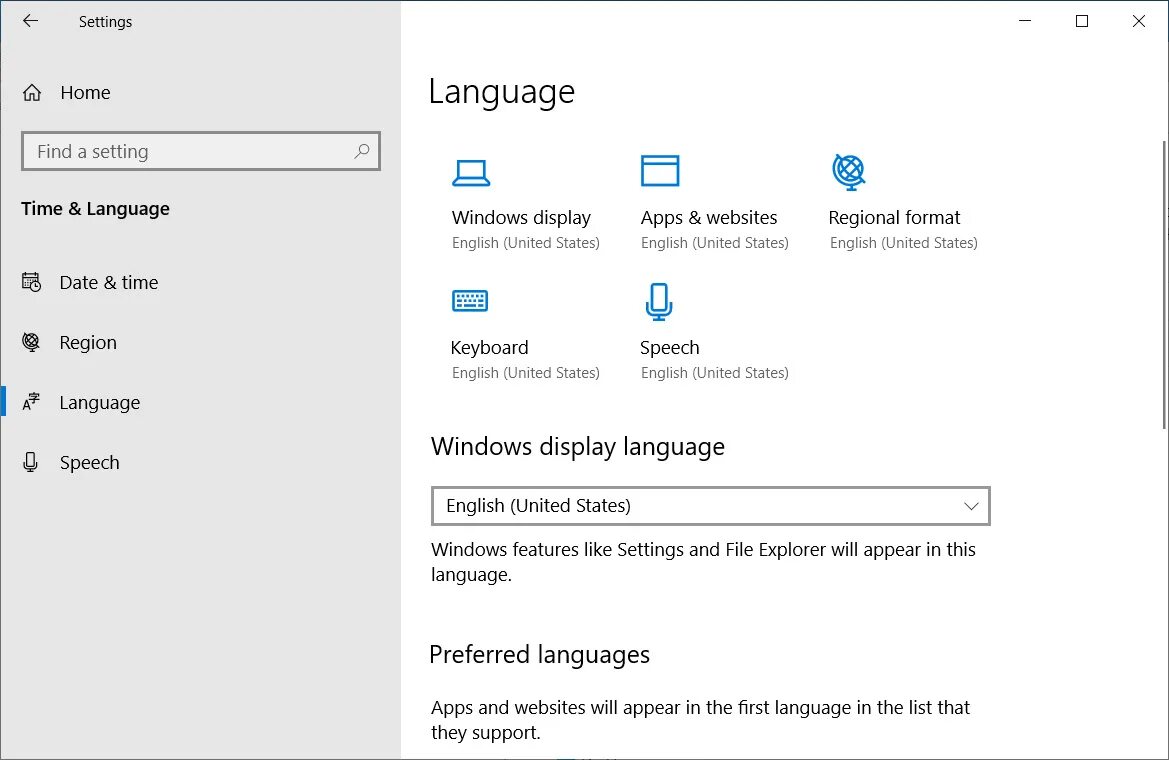
Task: Expand English (United States) language selector
Action: pos(710,506)
